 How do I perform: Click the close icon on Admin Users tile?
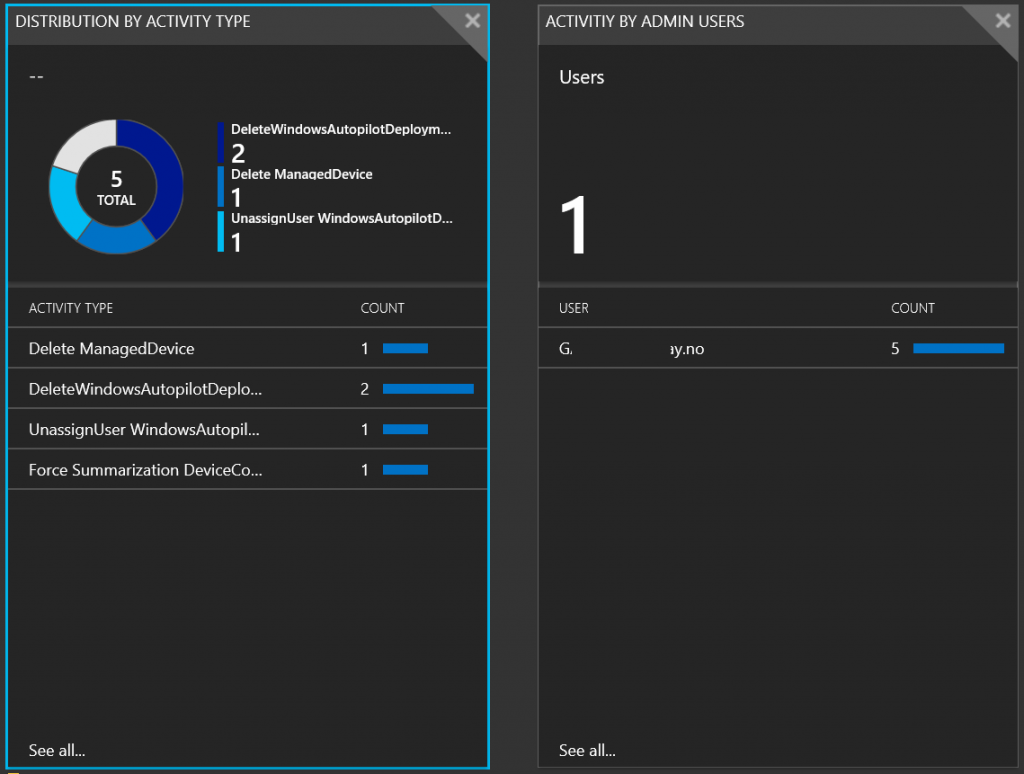click(1003, 21)
